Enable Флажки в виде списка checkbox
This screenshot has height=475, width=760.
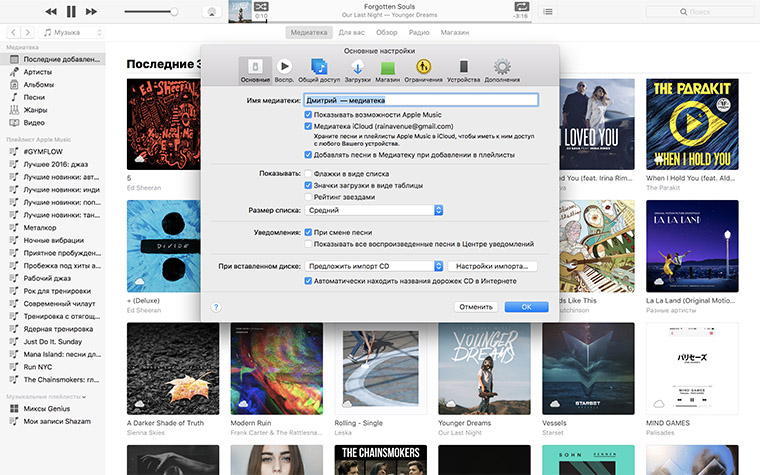(x=308, y=174)
